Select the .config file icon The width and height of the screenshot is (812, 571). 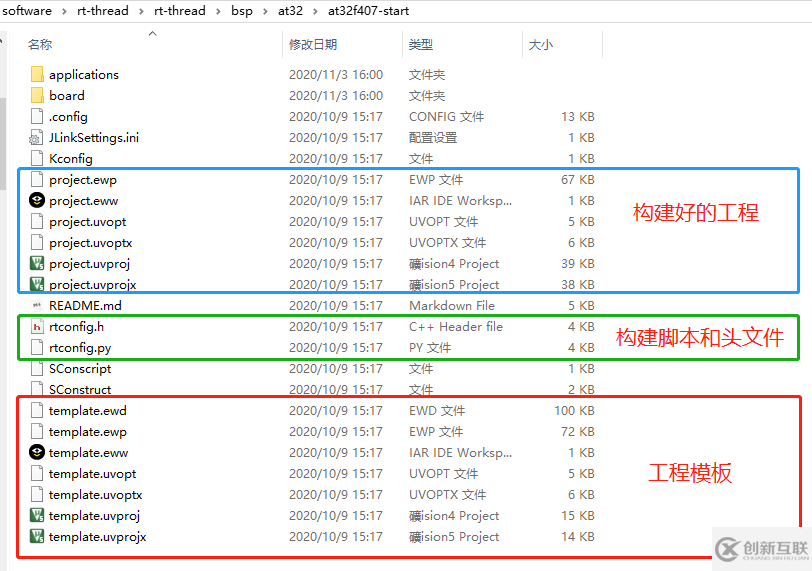pyautogui.click(x=37, y=116)
